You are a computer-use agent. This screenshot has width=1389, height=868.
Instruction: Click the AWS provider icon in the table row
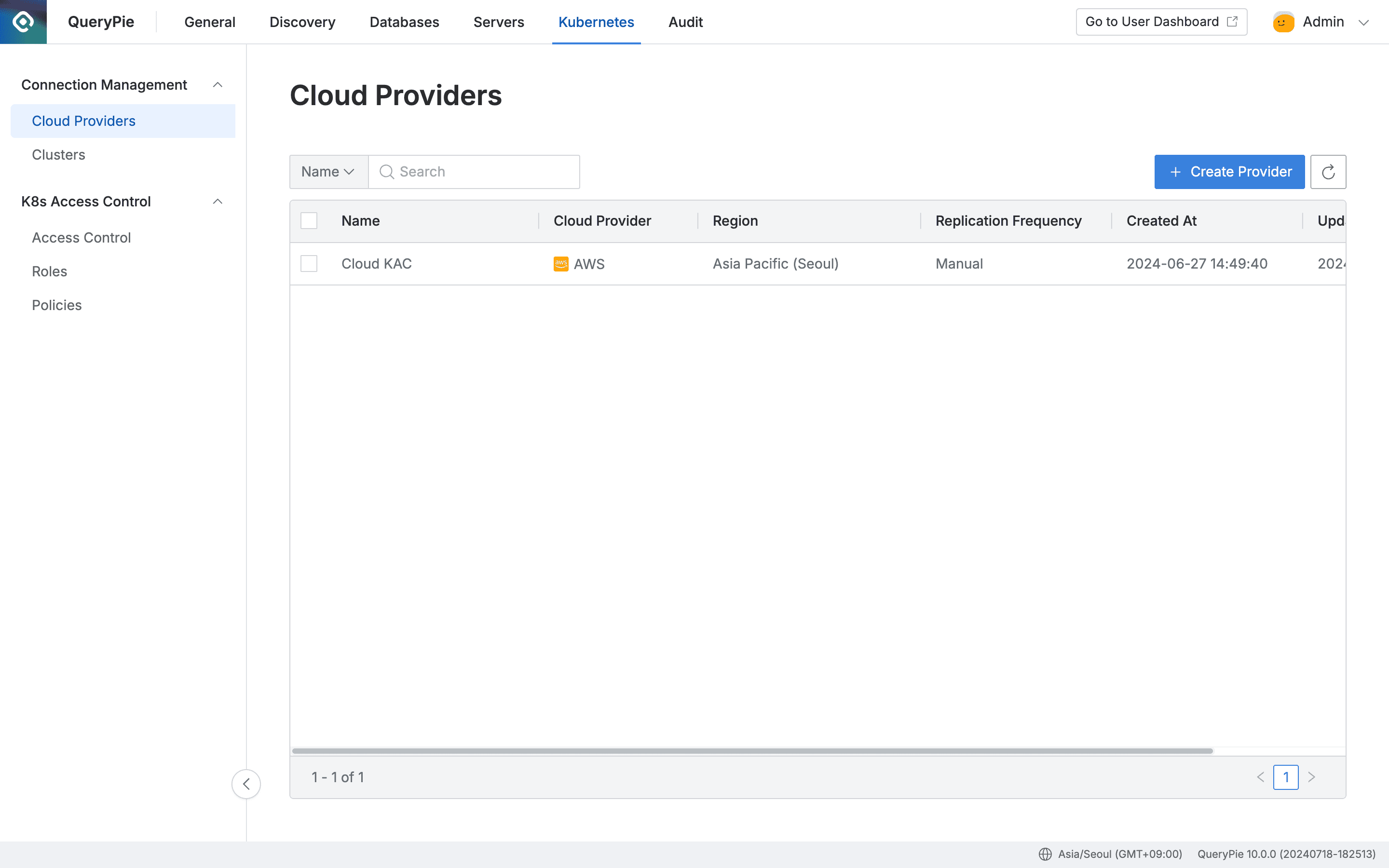[560, 263]
